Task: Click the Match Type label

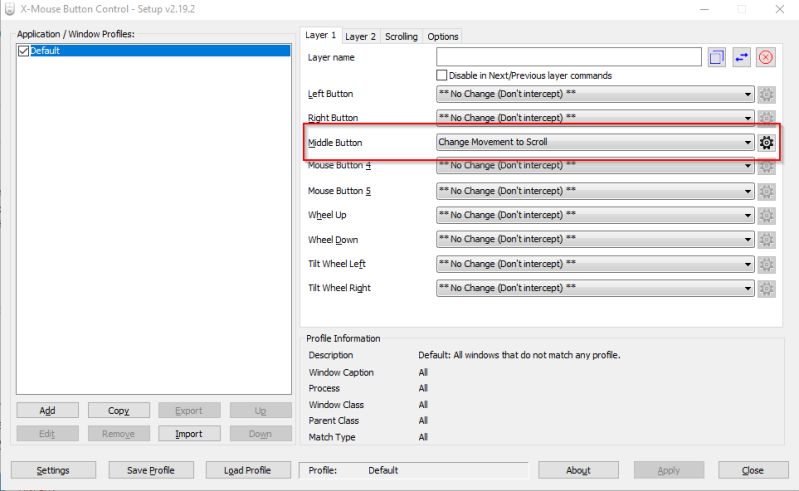Action: 332,437
